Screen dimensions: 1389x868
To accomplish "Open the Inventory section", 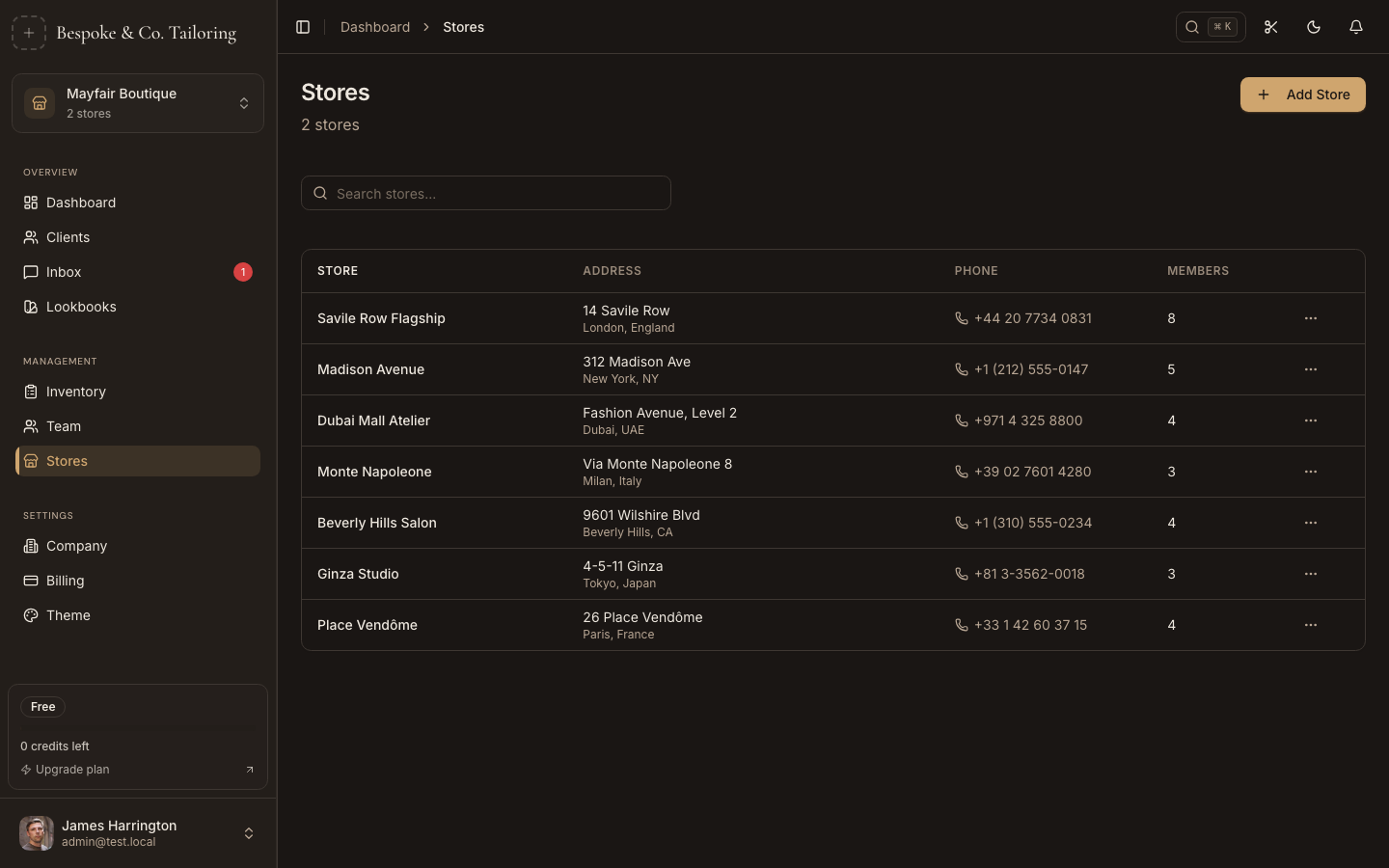I will click(x=76, y=392).
